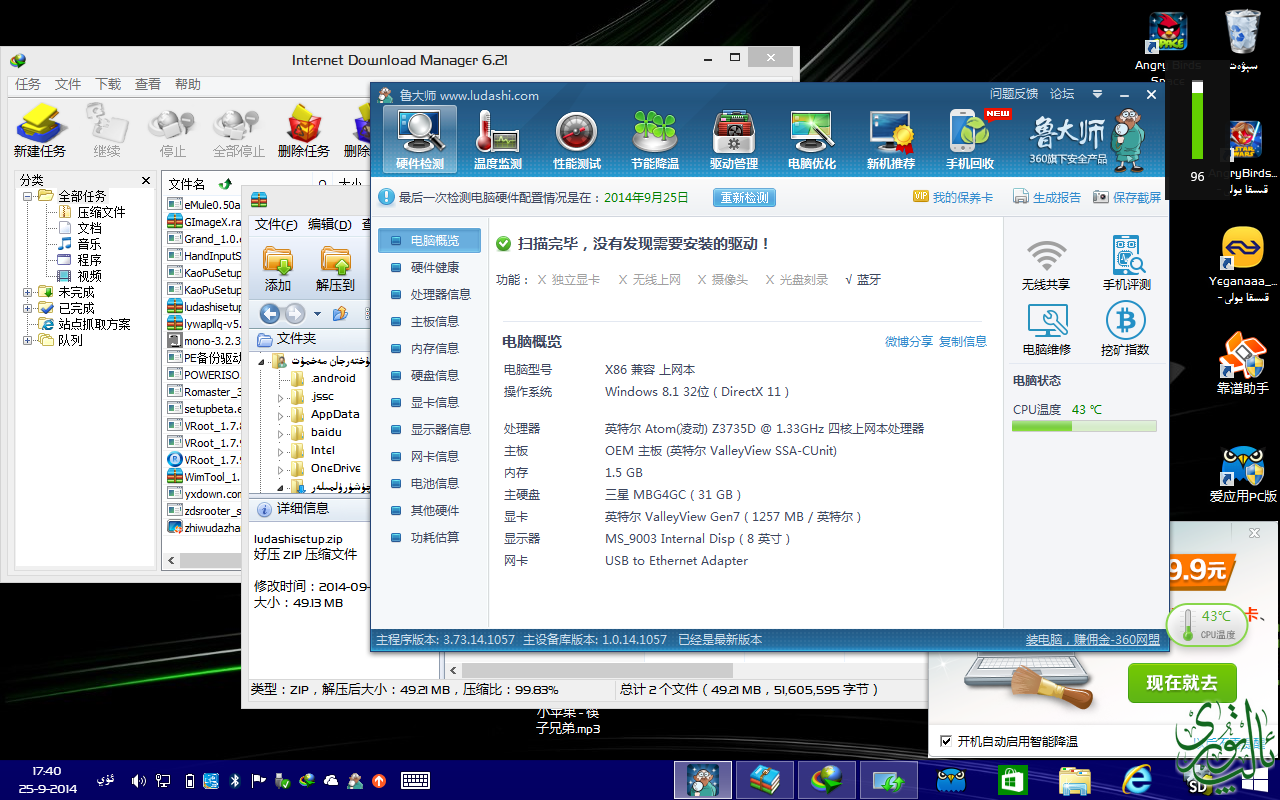Click green level meter widget showing 96

1197,121
